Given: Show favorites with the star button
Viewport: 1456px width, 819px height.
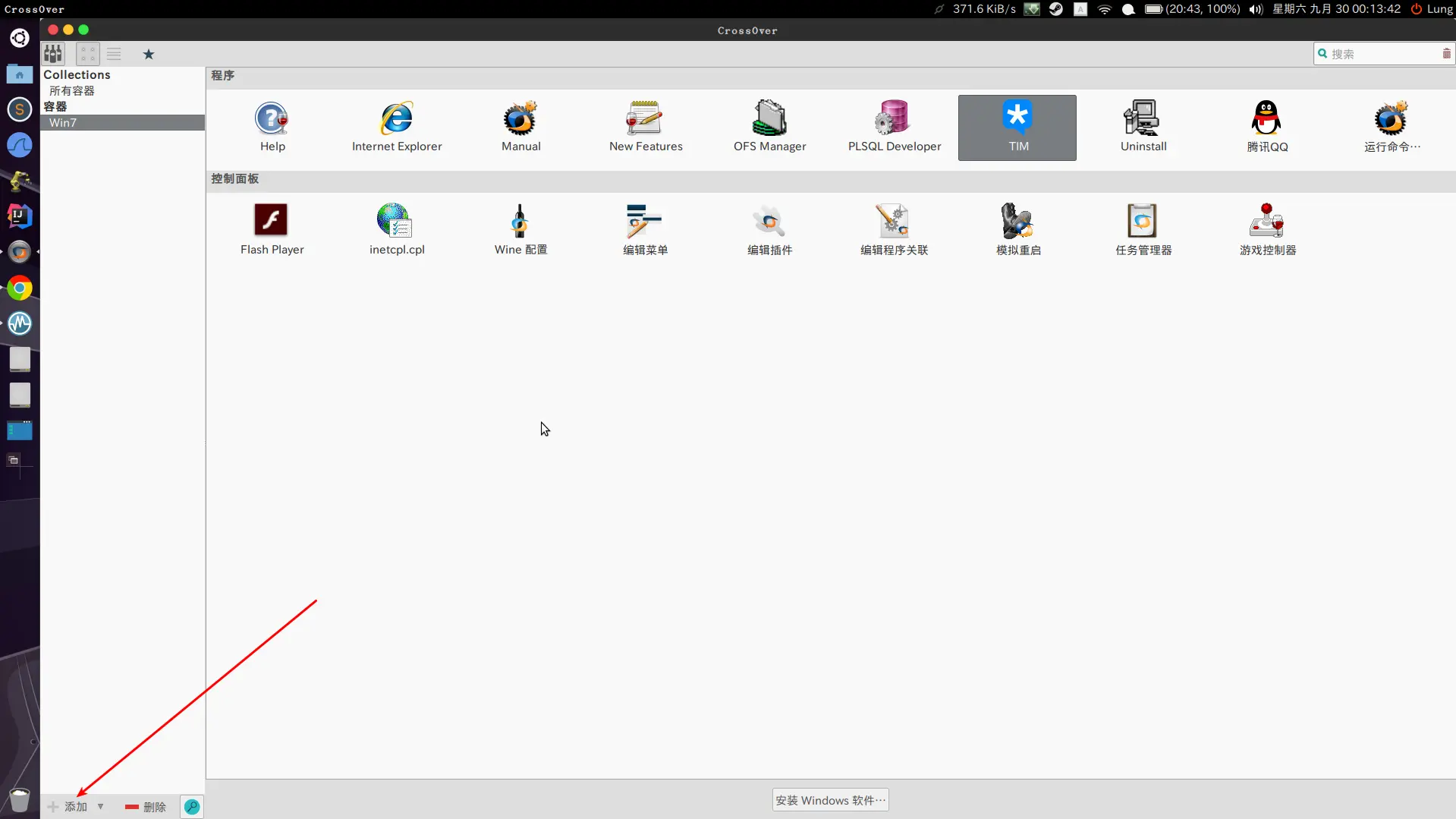Looking at the screenshot, I should pos(149,54).
